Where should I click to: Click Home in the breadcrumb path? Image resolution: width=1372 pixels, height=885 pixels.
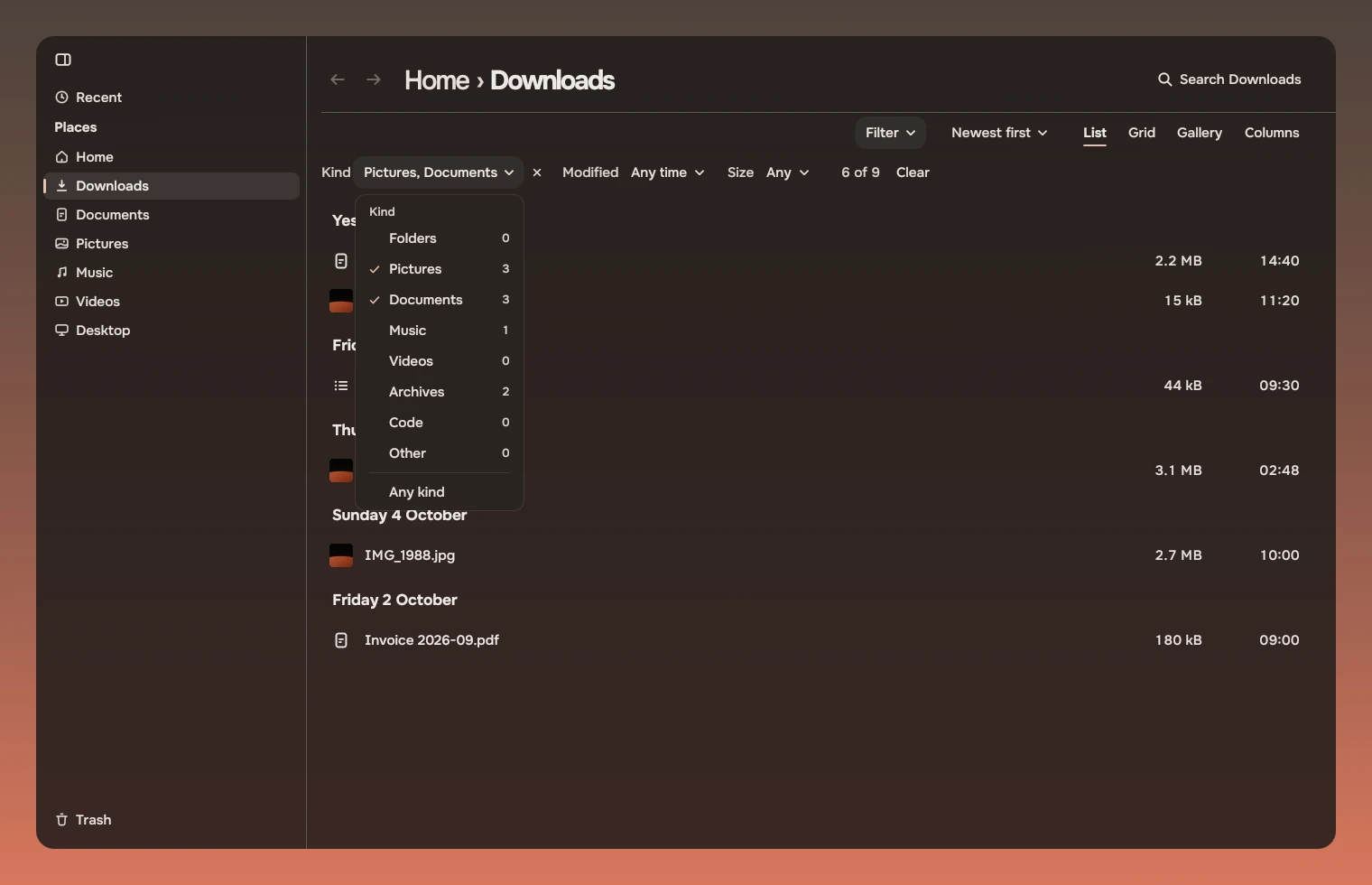(437, 80)
